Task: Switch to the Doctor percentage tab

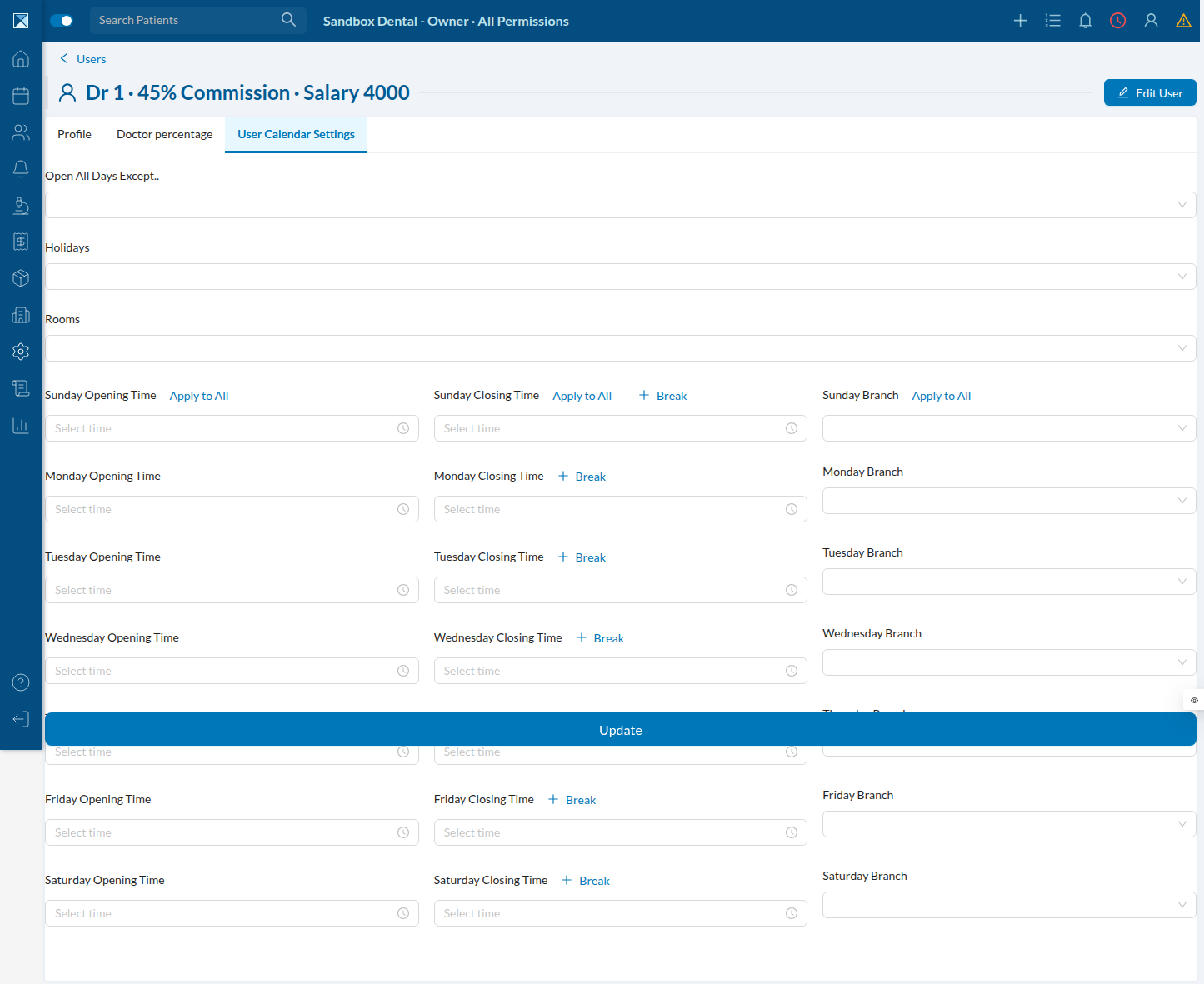Action: (x=164, y=134)
